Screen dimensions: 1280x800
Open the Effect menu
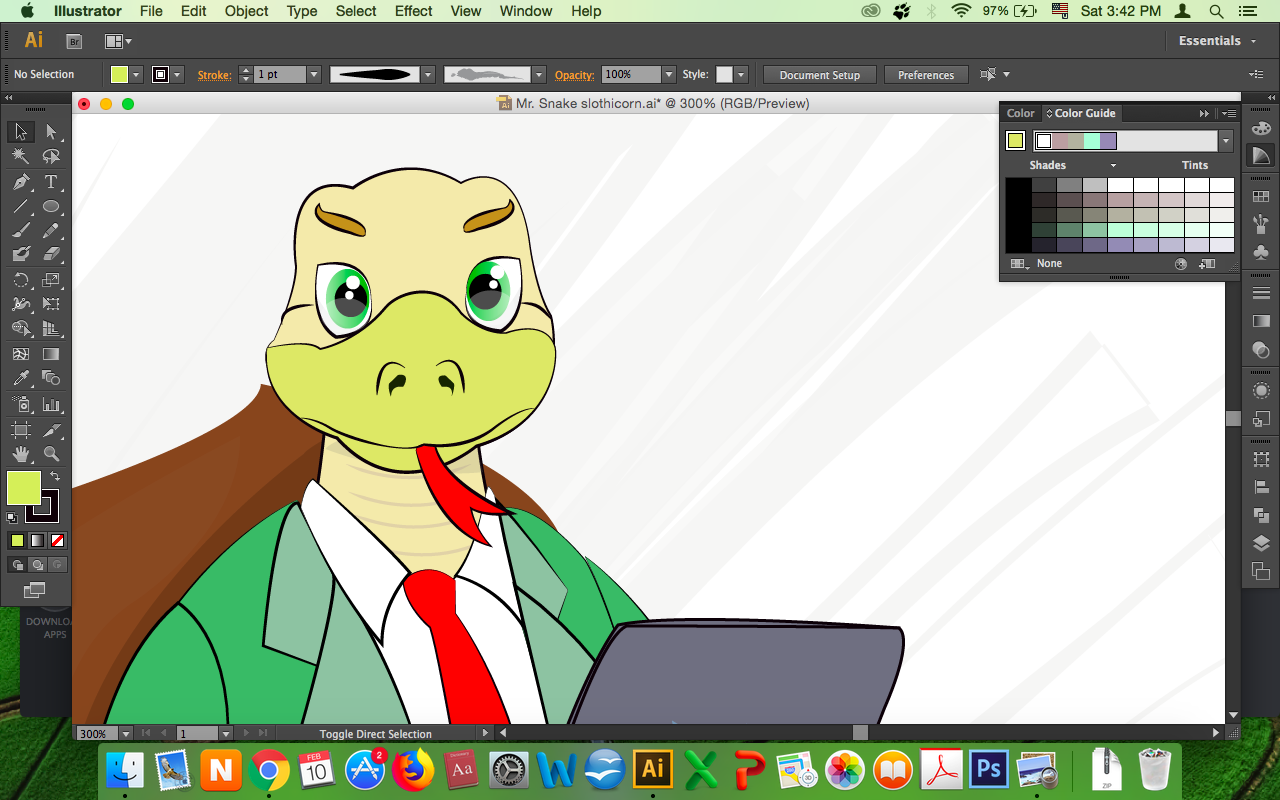[413, 11]
